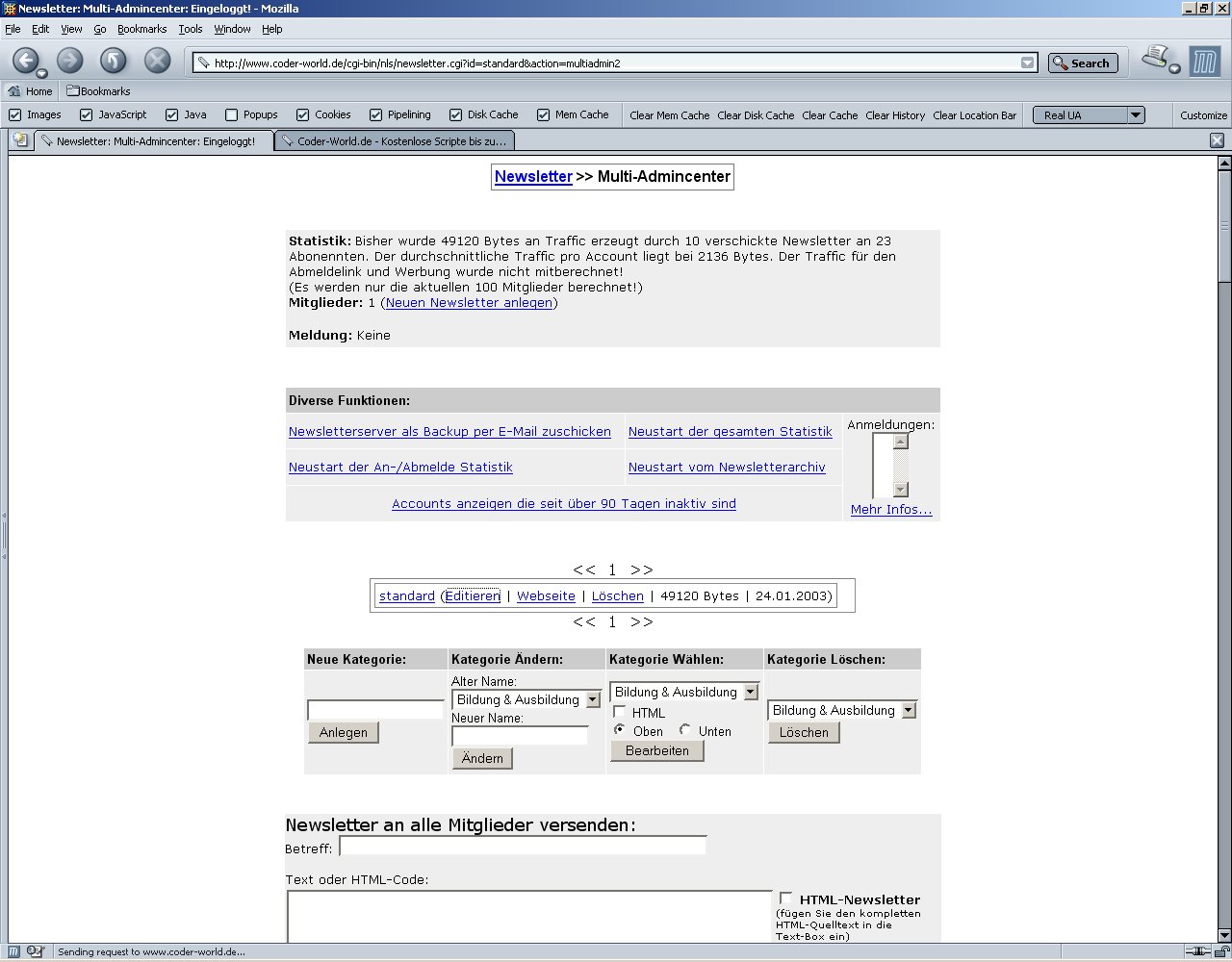1232x962 pixels.
Task: Click the Bearbeiten button
Action: click(x=657, y=750)
